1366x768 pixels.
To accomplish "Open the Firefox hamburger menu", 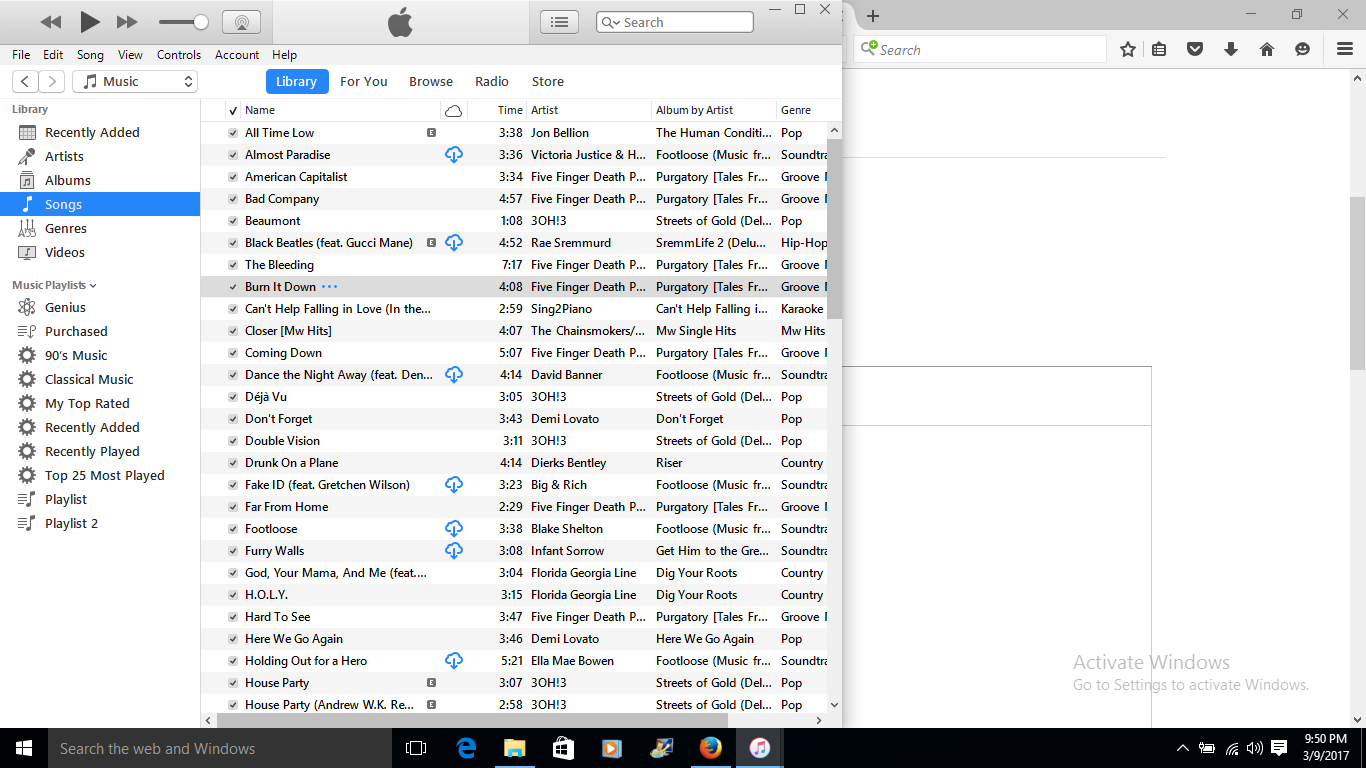I will [1345, 49].
